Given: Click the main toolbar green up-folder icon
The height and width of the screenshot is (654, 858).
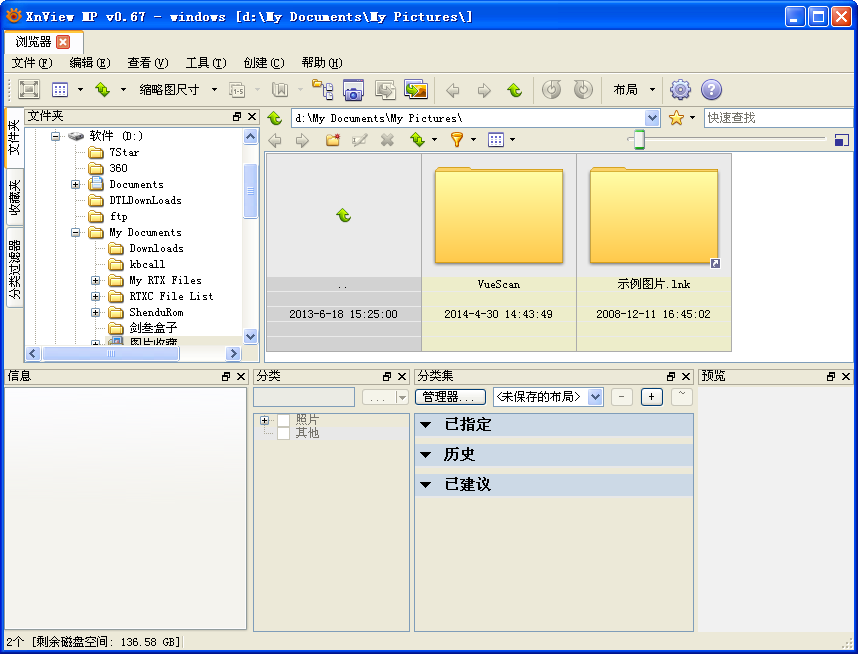Looking at the screenshot, I should point(514,90).
